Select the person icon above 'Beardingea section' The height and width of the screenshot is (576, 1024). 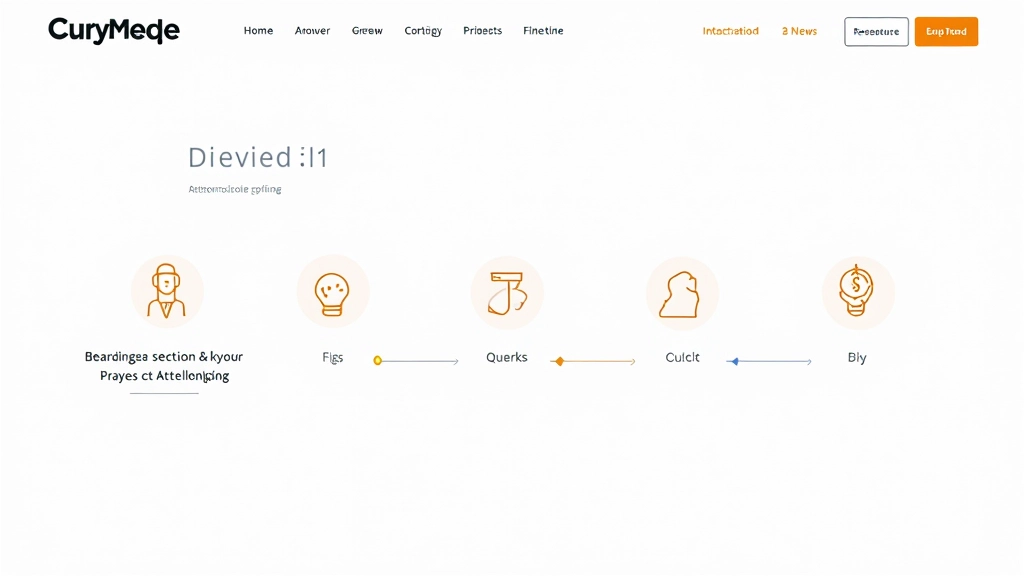point(167,291)
